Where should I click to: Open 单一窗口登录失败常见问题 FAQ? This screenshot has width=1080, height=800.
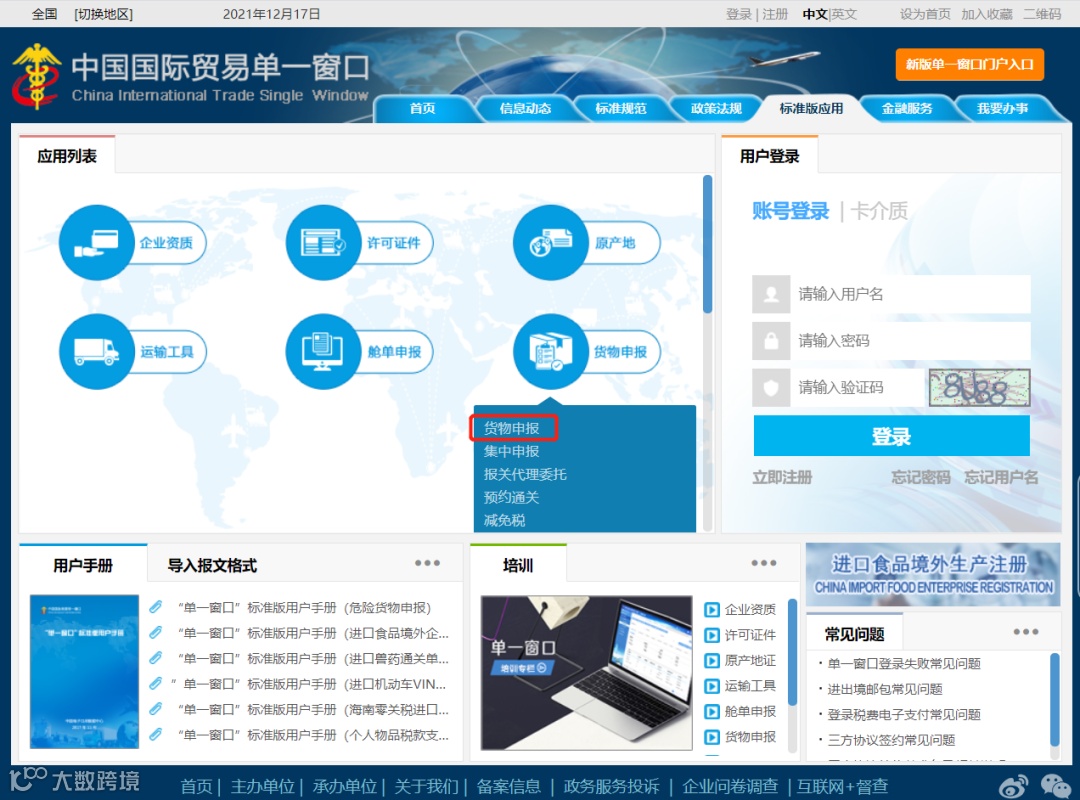click(x=904, y=664)
